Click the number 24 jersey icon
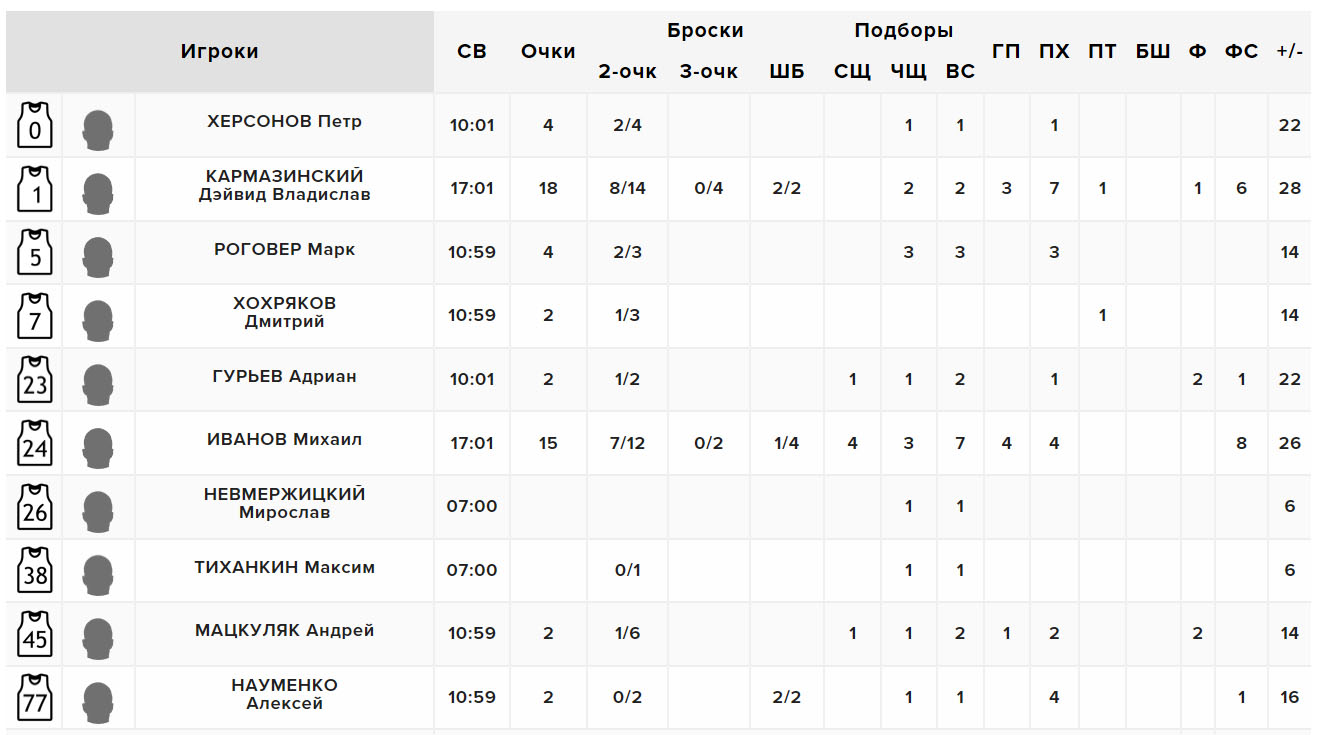1323x735 pixels. 35,443
